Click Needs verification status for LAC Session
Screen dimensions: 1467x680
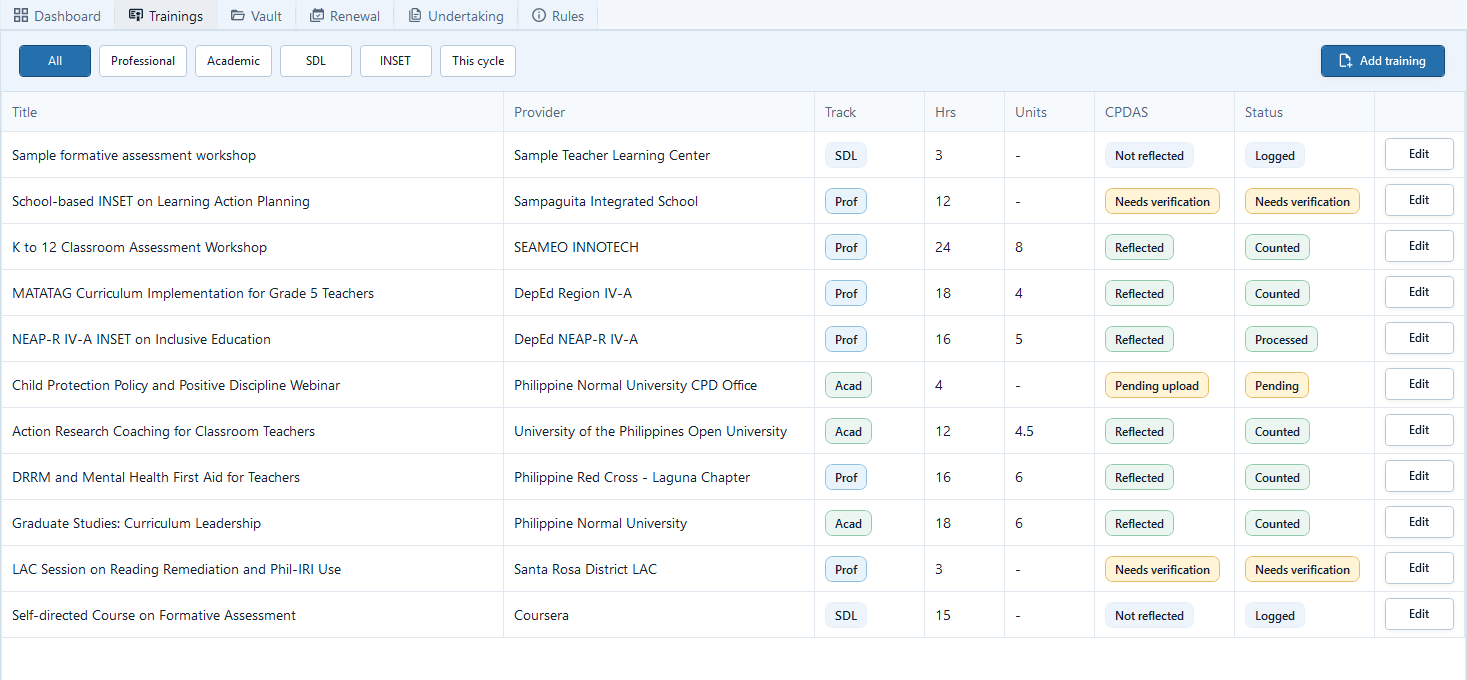(1302, 569)
